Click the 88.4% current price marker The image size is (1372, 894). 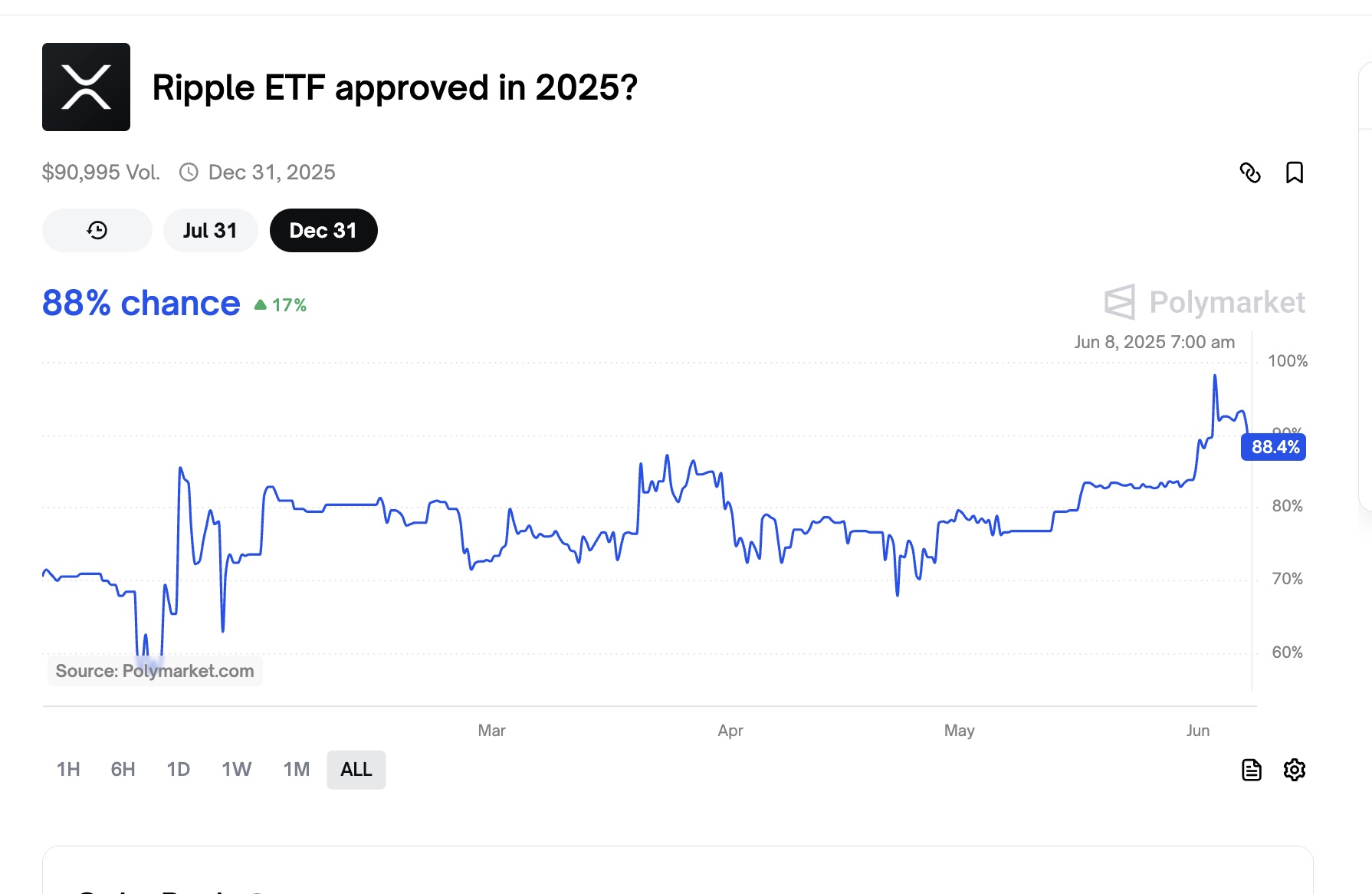(1275, 447)
